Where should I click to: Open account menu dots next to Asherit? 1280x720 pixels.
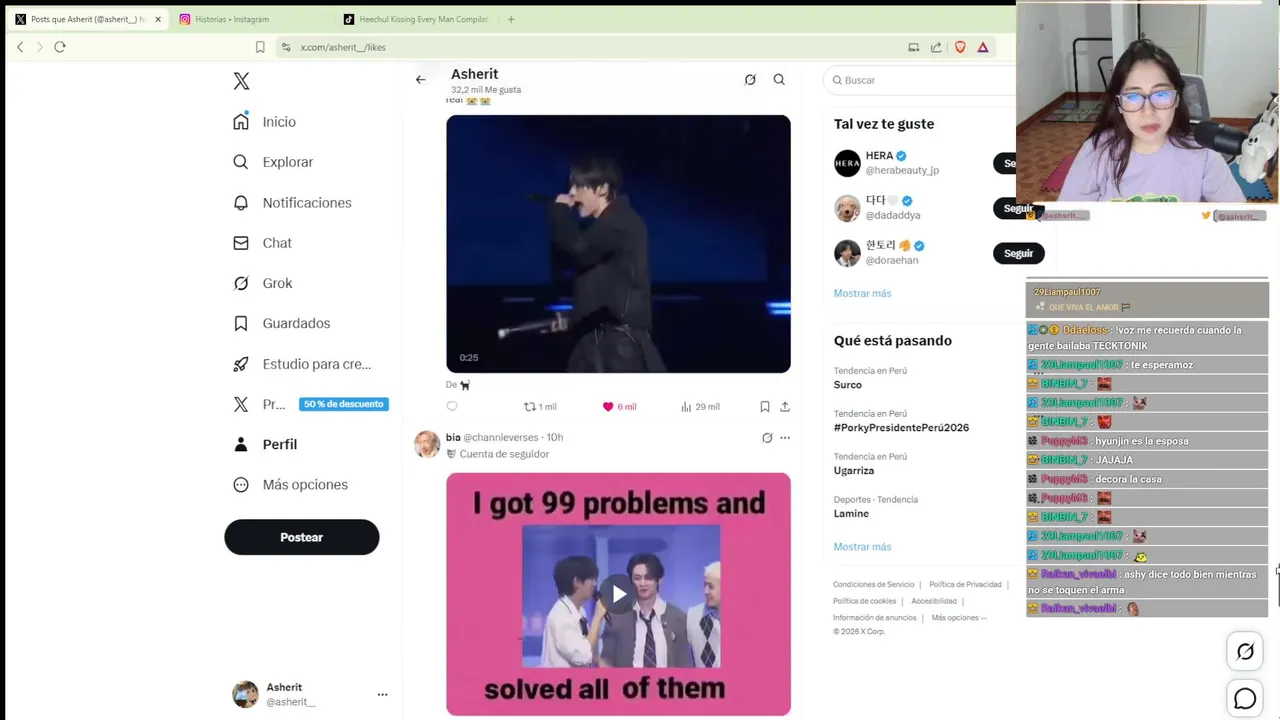tap(382, 694)
